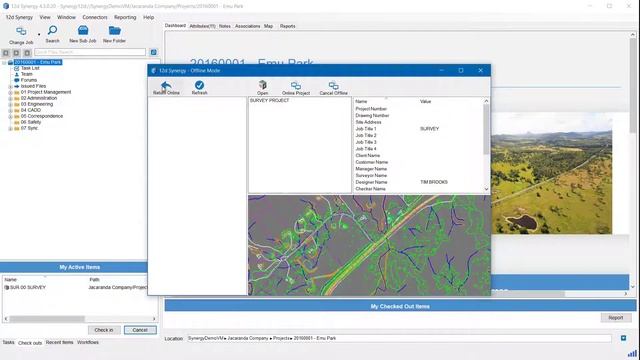Image resolution: width=640 pixels, height=360 pixels.
Task: Click first grey button left of quick search
Action: tap(6, 53)
